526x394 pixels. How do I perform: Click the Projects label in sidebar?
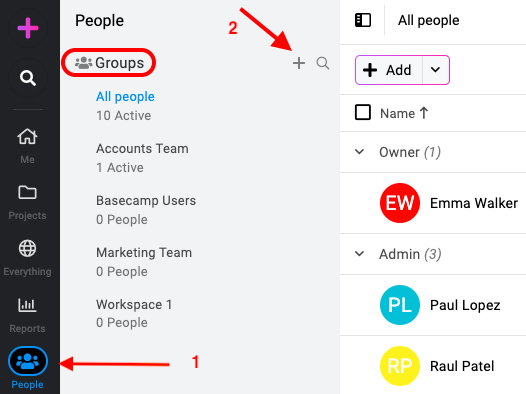pos(28,216)
